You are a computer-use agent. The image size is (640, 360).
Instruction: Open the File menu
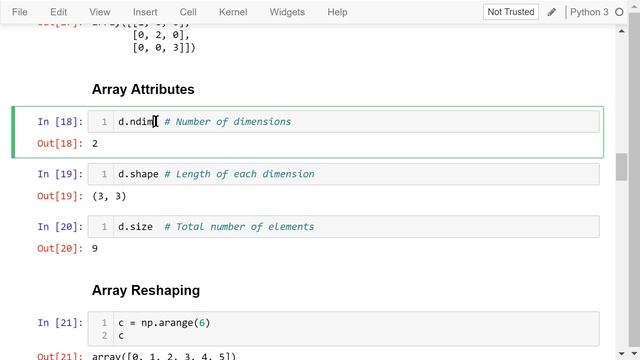click(20, 12)
